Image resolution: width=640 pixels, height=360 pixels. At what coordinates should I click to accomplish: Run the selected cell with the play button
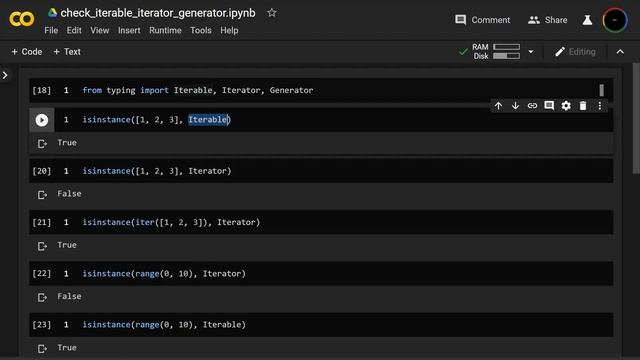tap(42, 120)
